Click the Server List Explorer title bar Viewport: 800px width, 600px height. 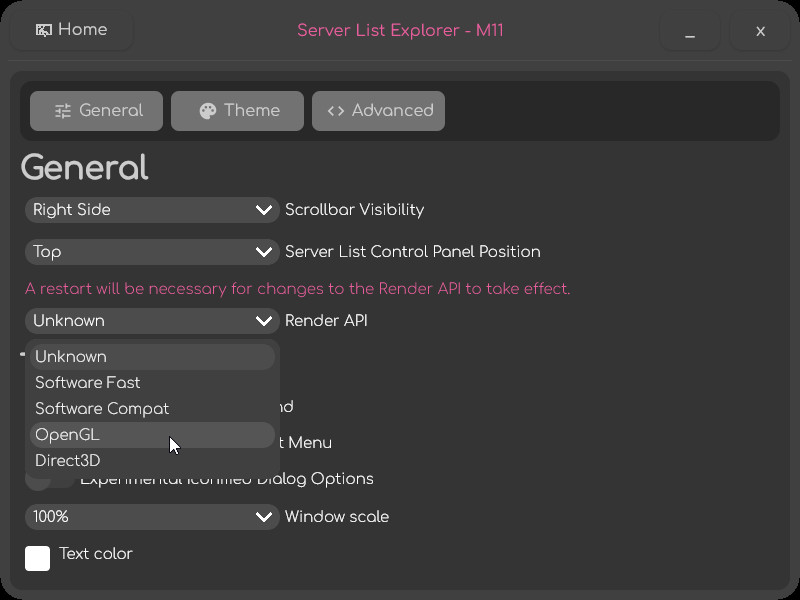(x=400, y=30)
